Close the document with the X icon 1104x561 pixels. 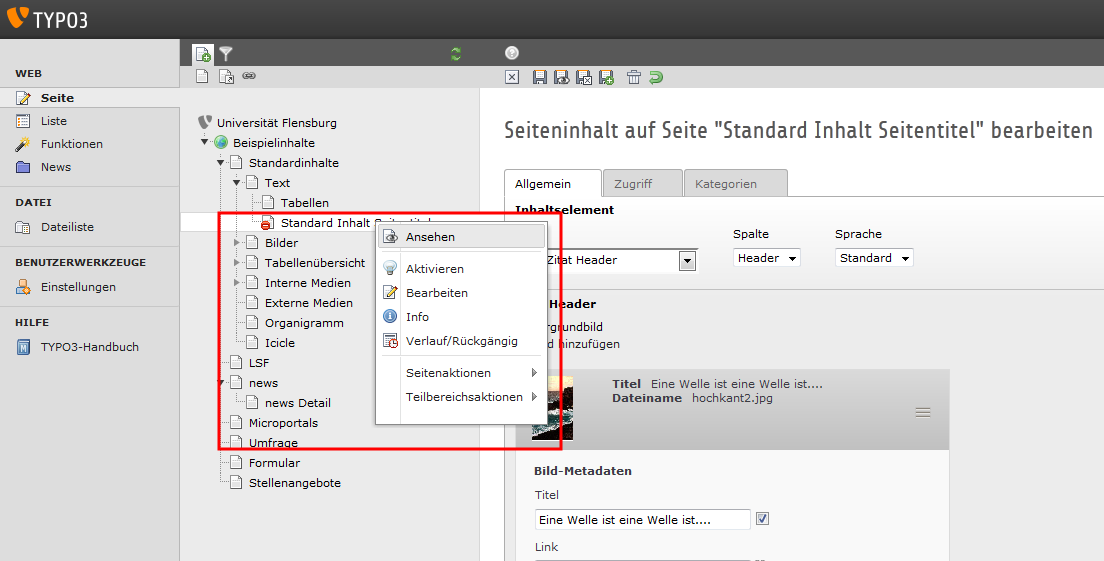(x=512, y=77)
